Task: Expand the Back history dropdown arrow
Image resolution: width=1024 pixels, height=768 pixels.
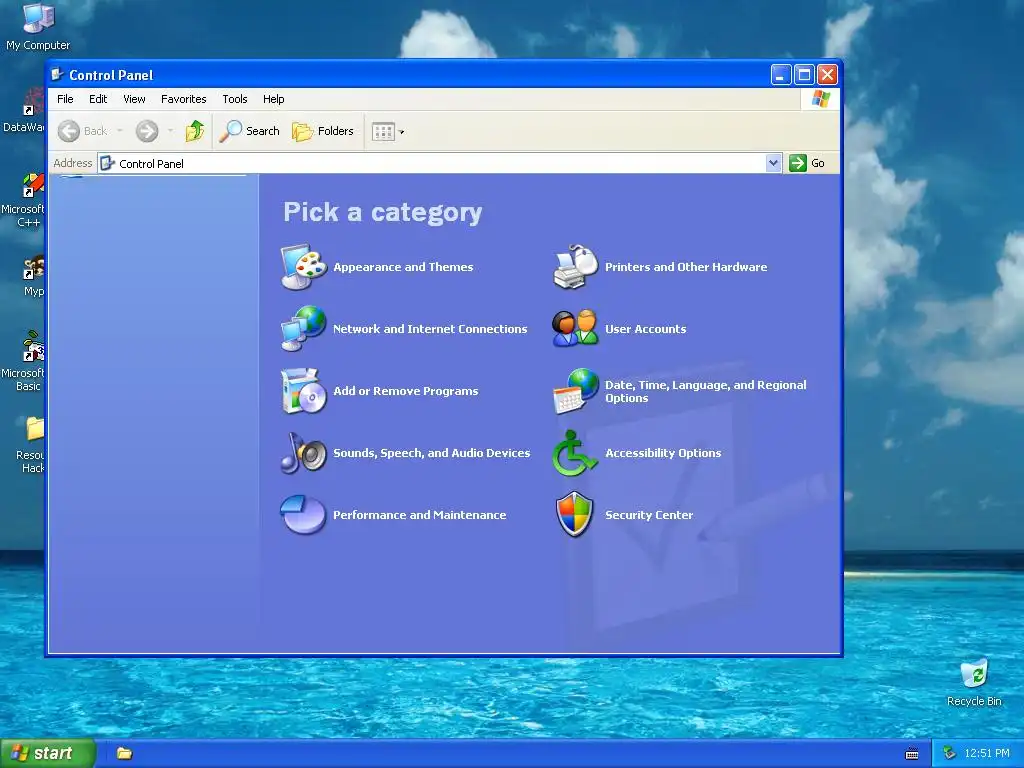Action: (x=120, y=131)
